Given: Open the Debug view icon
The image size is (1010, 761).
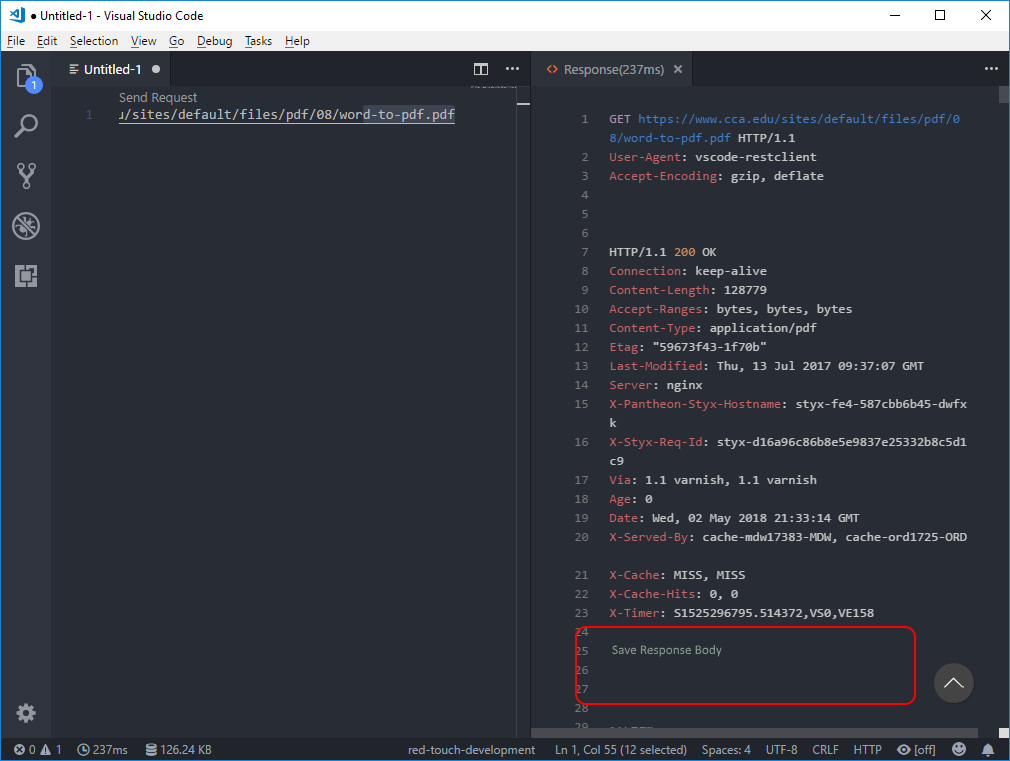Looking at the screenshot, I should coord(26,226).
